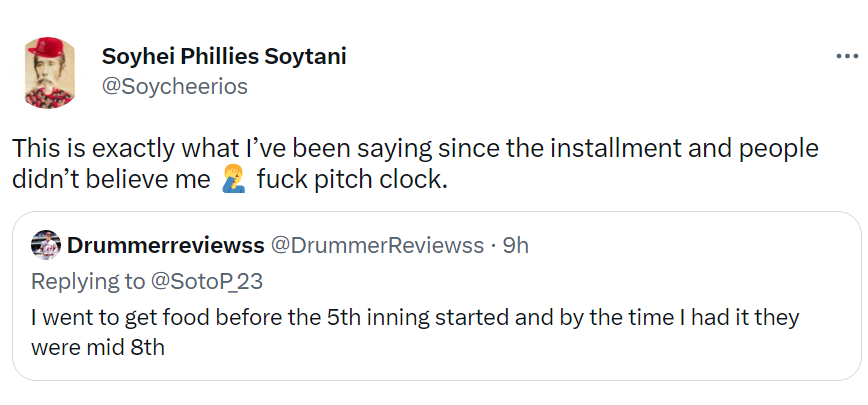868x405 pixels.
Task: Click the display name Soyhei Phillies Soytani
Action: point(224,56)
